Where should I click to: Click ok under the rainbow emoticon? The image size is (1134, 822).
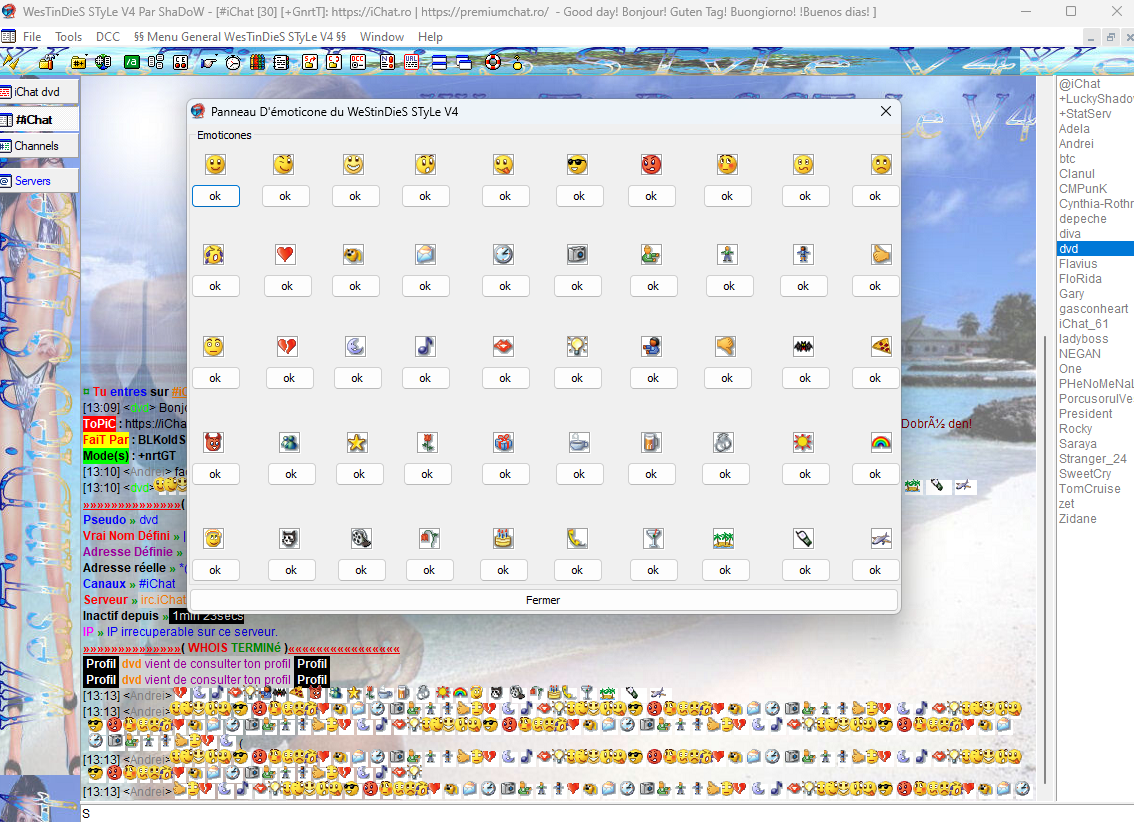(875, 474)
